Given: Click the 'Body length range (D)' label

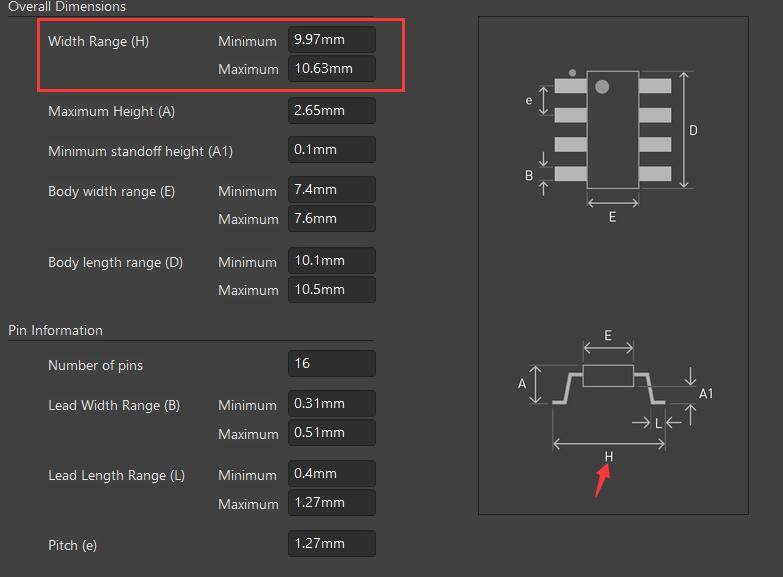Looking at the screenshot, I should pos(115,262).
